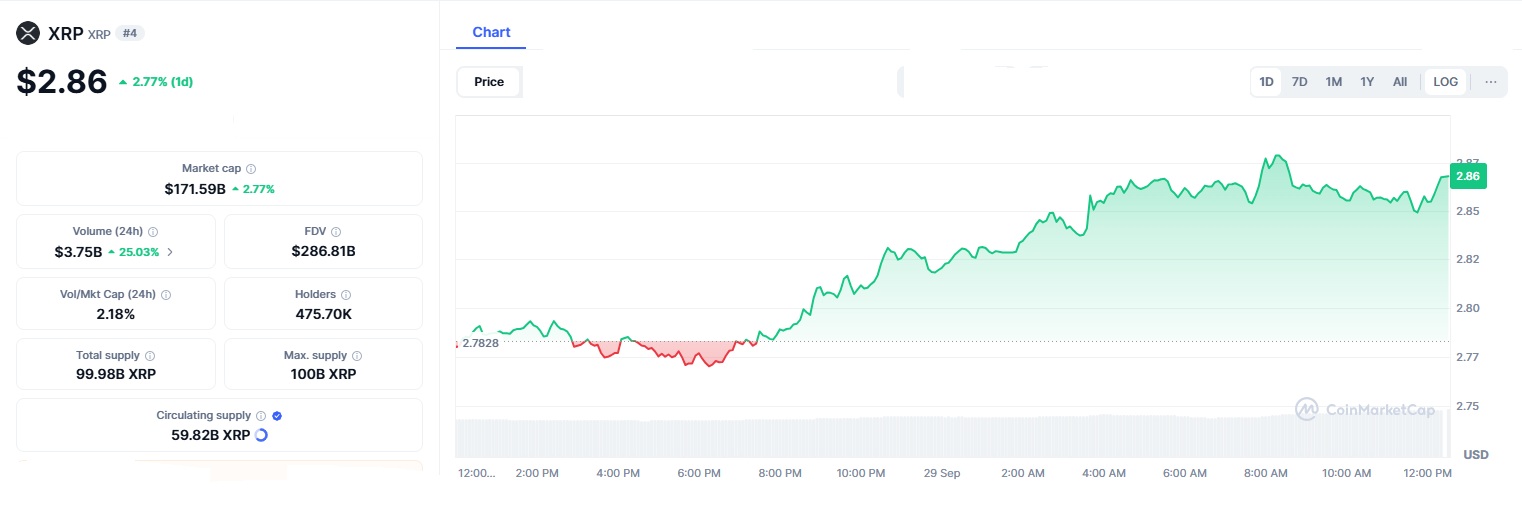Open the chart three-dot more options menu
This screenshot has height=510, width=1522.
coord(1490,82)
